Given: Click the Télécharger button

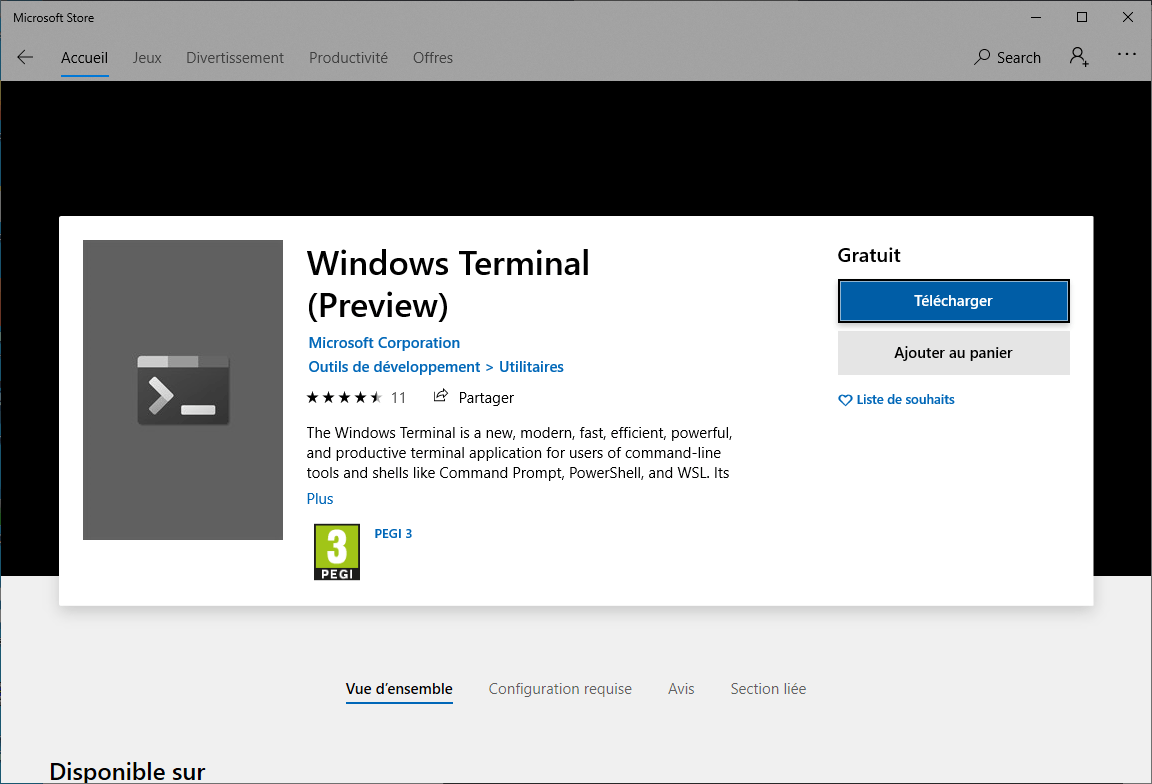Looking at the screenshot, I should (954, 301).
